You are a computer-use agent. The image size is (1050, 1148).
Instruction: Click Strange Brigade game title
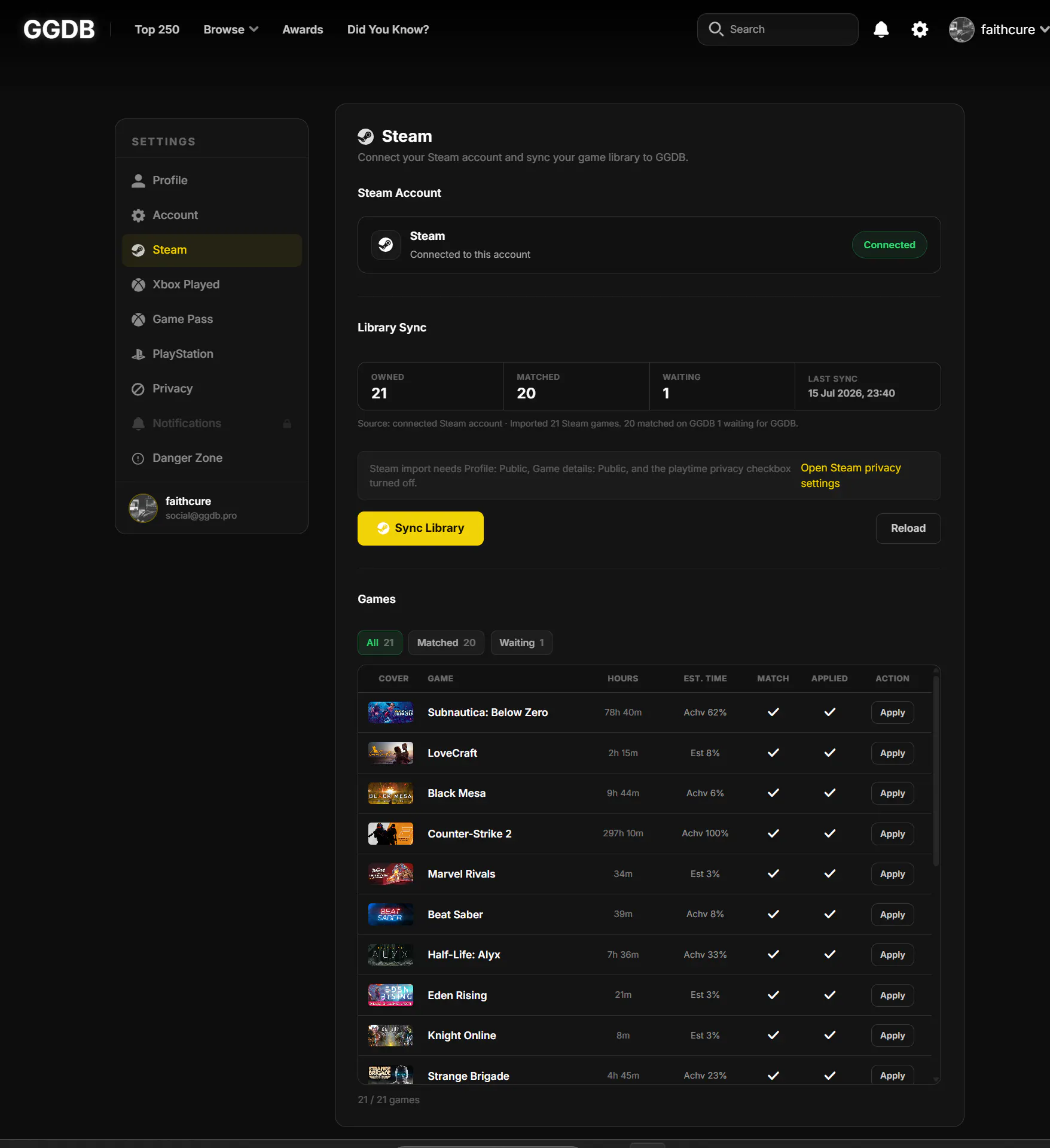tap(468, 1076)
